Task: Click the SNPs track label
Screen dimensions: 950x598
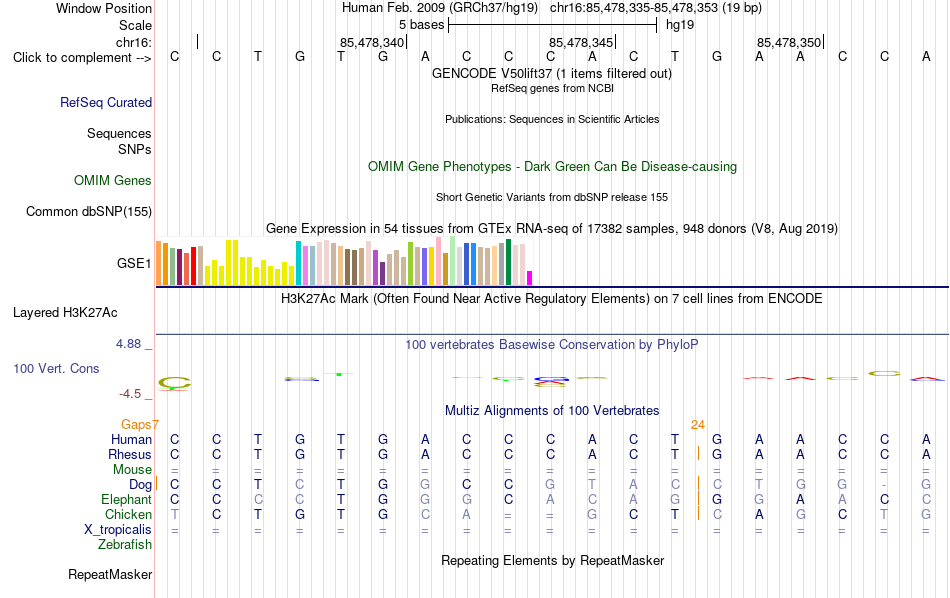Action: point(135,149)
